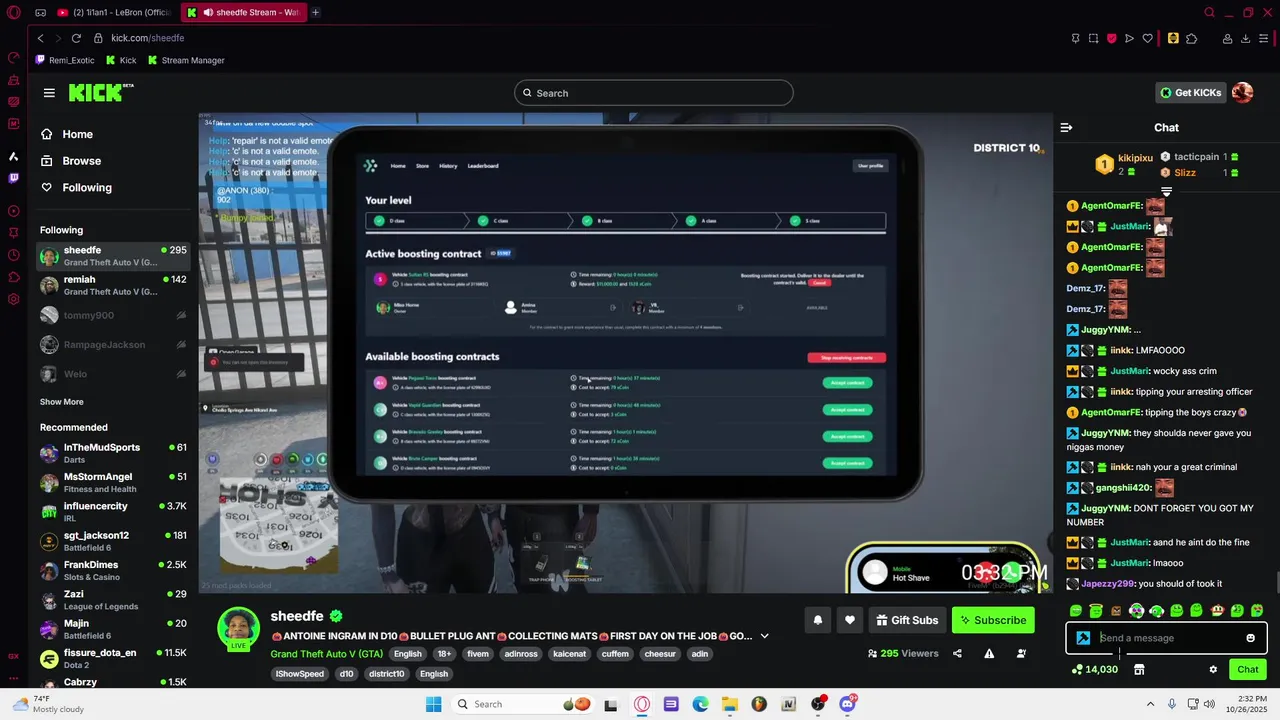Image resolution: width=1280 pixels, height=720 pixels.
Task: Open the Stream Manager bookmark
Action: (186, 60)
